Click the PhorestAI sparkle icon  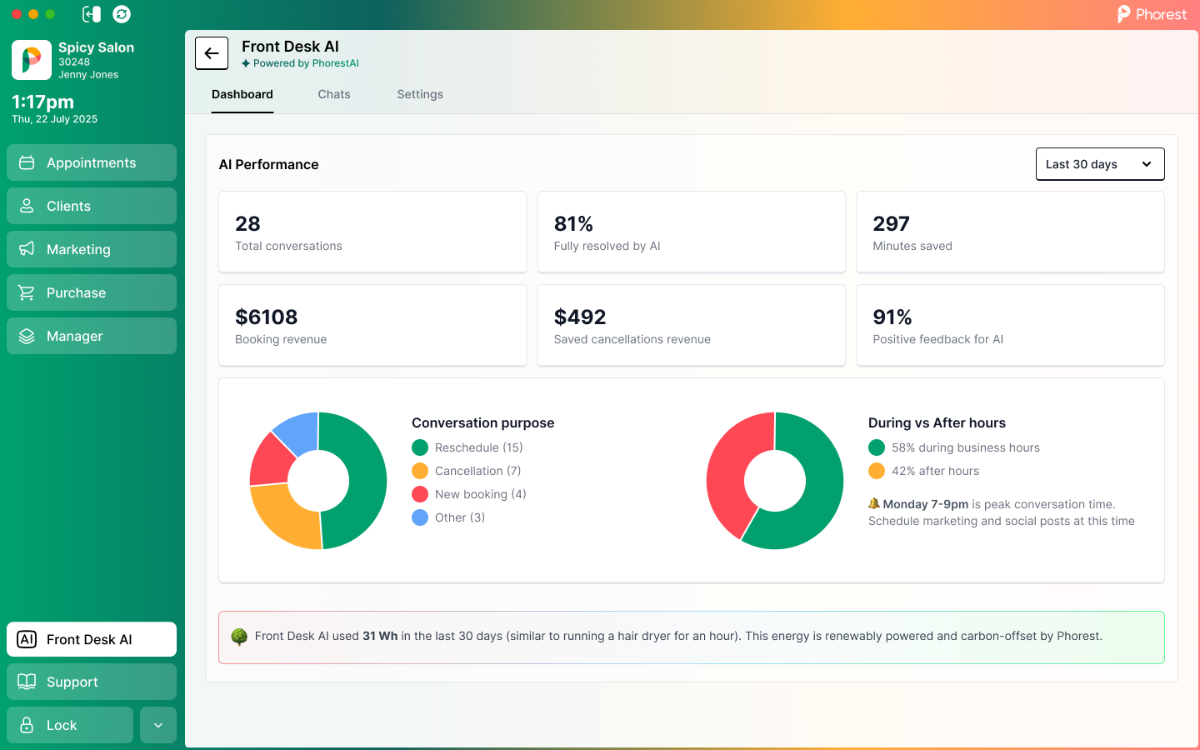coord(246,64)
